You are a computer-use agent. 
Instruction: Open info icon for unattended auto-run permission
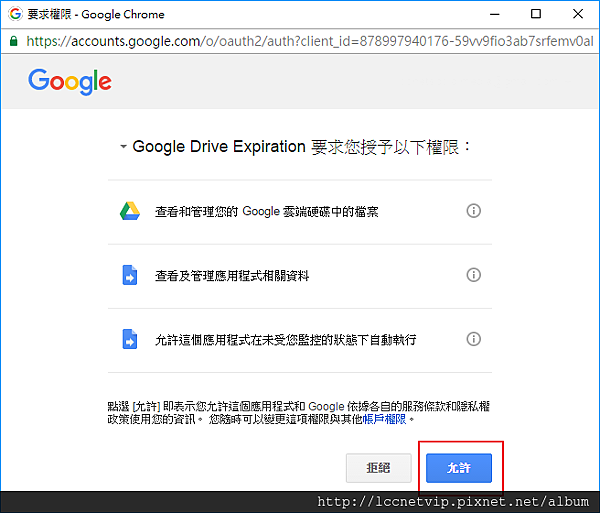click(474, 339)
